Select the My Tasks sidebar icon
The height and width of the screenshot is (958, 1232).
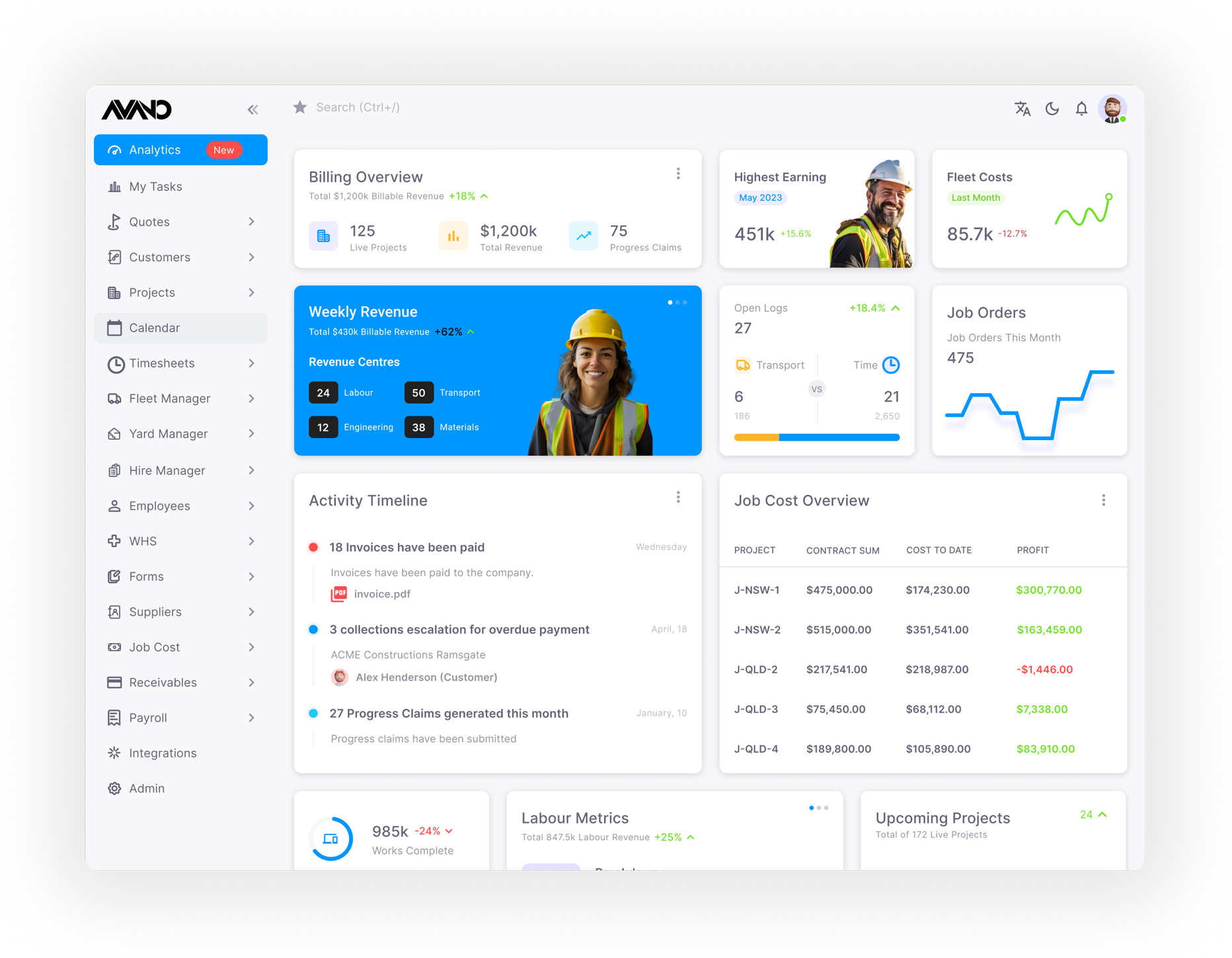coord(114,186)
